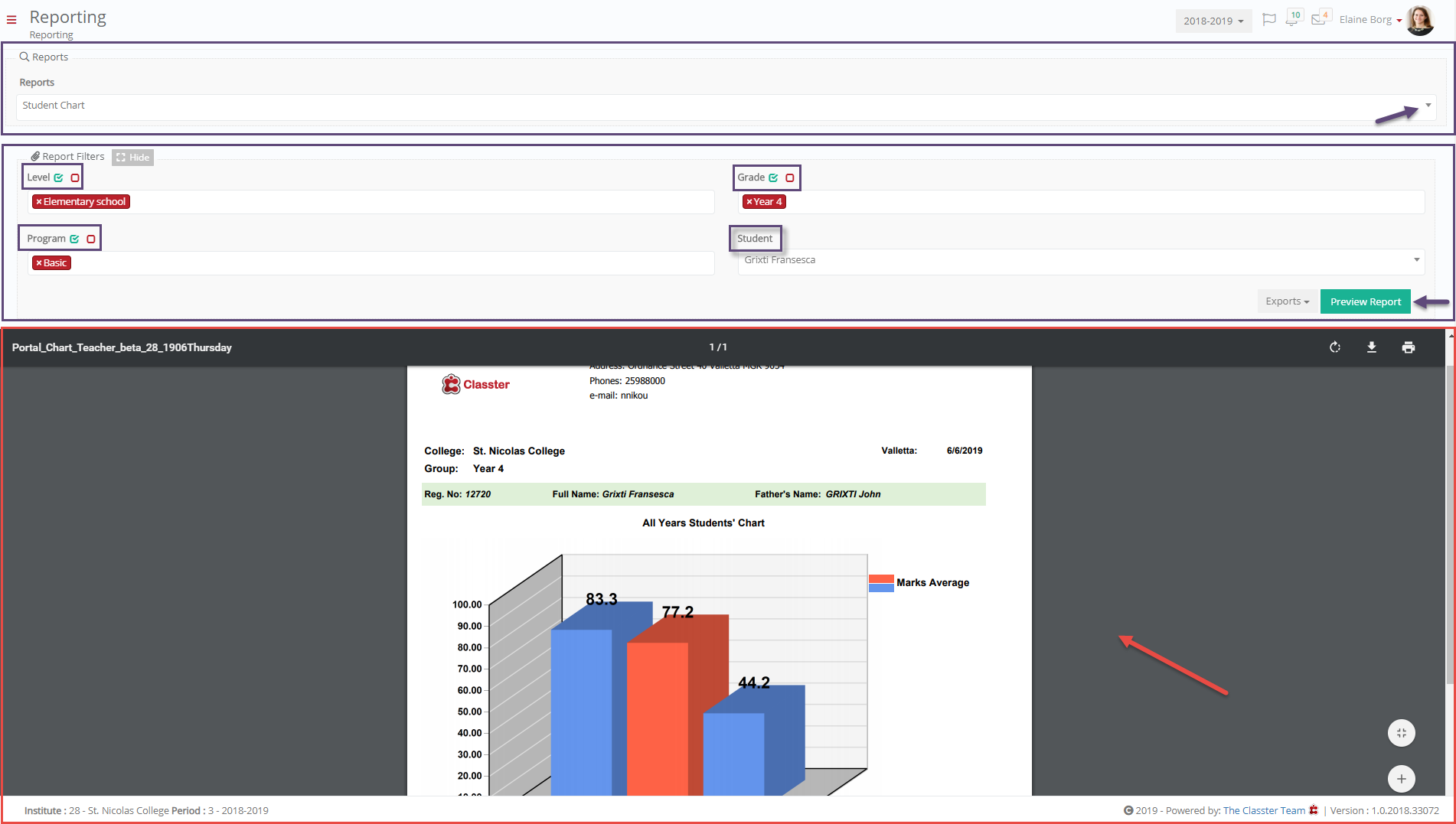Remove the Elementary school tag

pos(38,202)
